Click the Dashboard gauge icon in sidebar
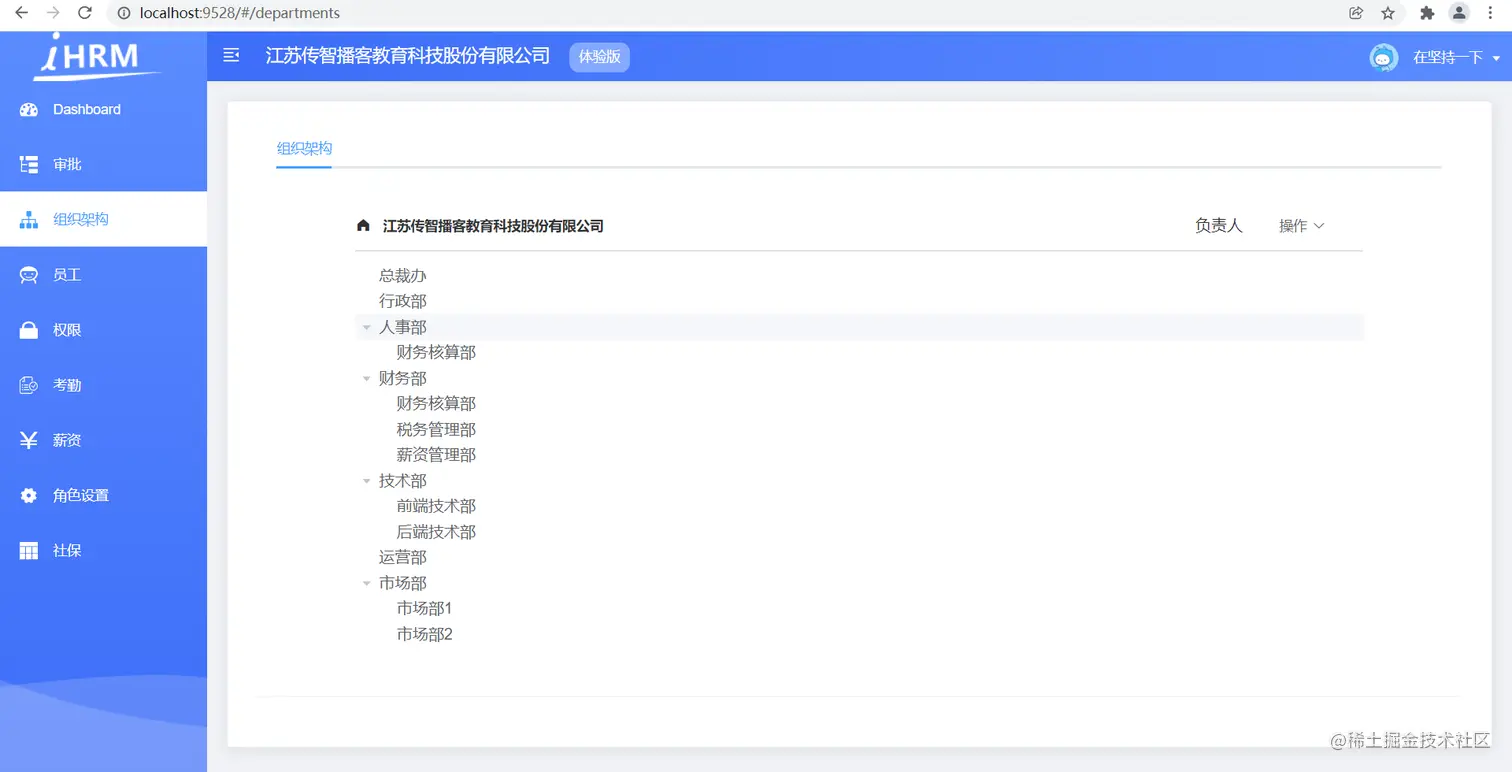The height and width of the screenshot is (772, 1512). 29,110
